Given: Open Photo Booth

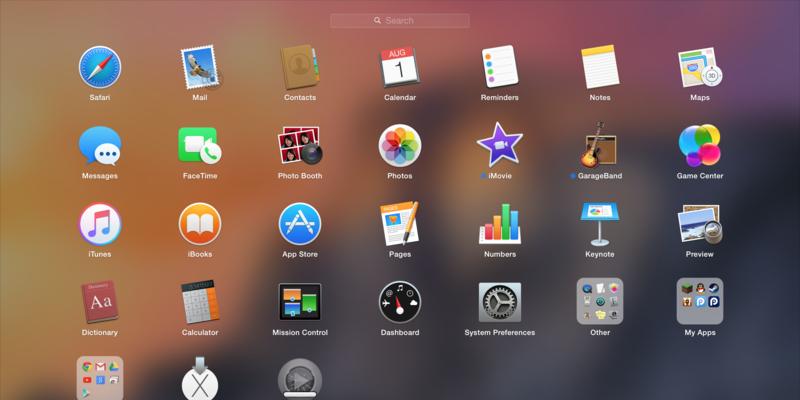Looking at the screenshot, I should [300, 145].
